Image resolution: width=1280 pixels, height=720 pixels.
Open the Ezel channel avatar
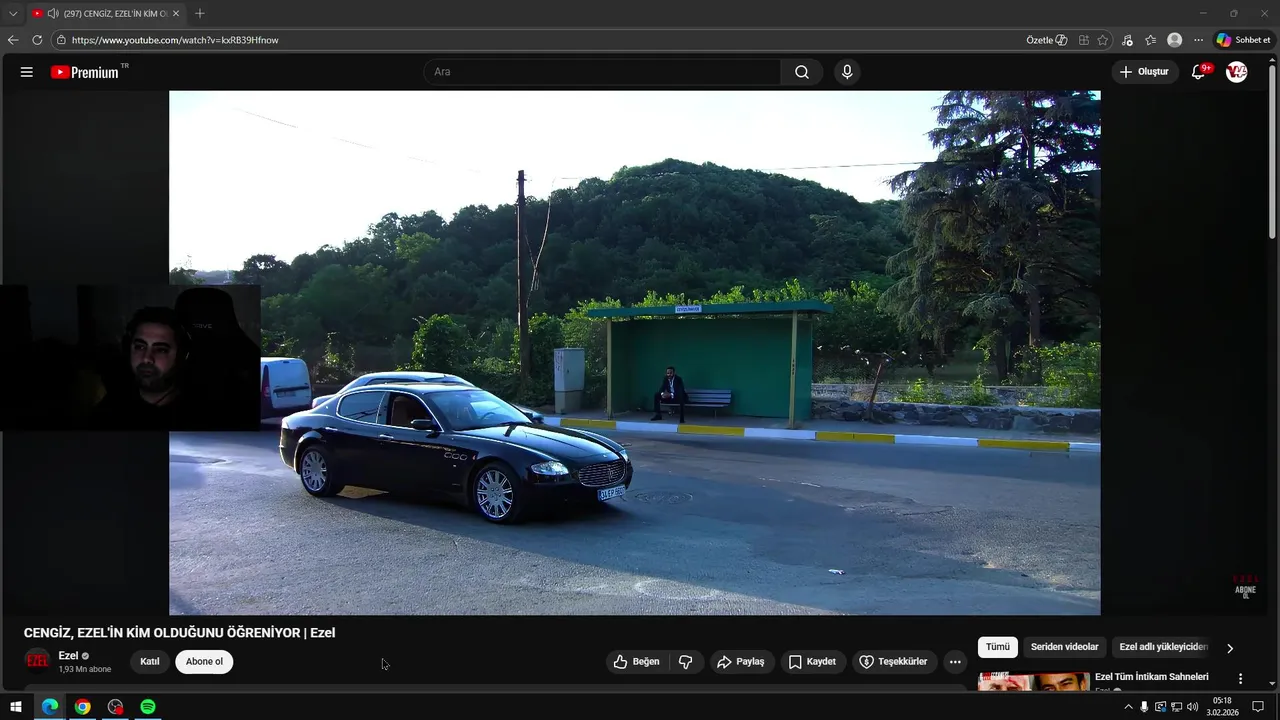click(x=37, y=661)
